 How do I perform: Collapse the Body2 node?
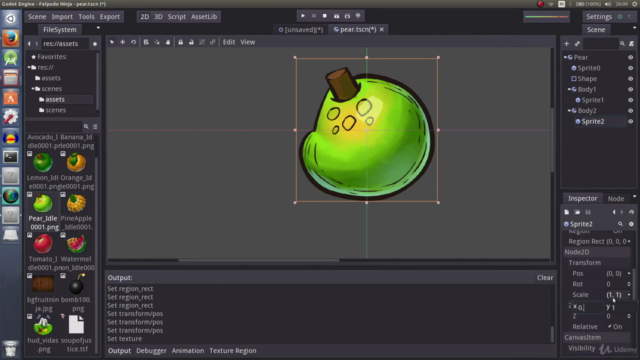tap(569, 111)
